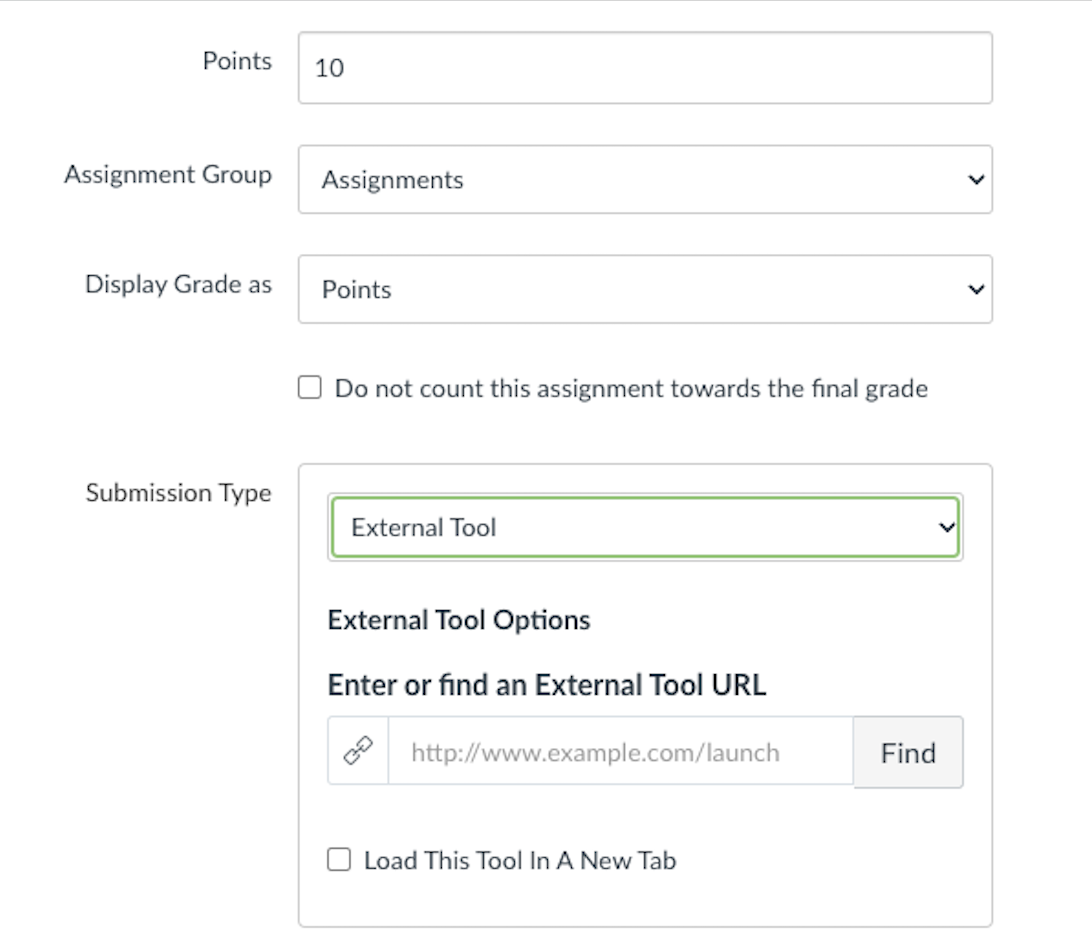Focus the External Tool URL input field

620,752
